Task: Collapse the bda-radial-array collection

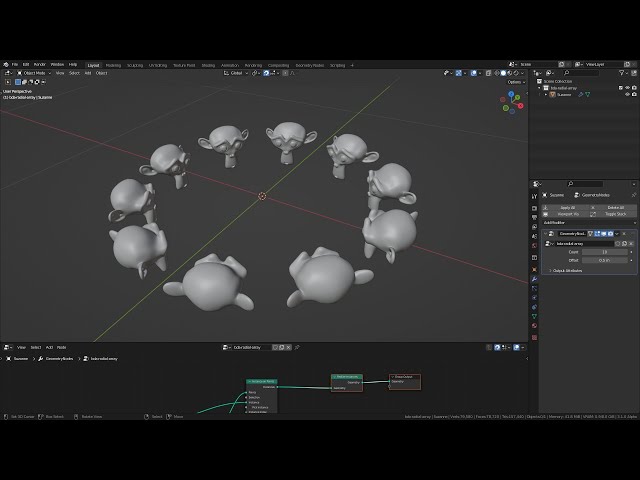Action: [x=539, y=88]
